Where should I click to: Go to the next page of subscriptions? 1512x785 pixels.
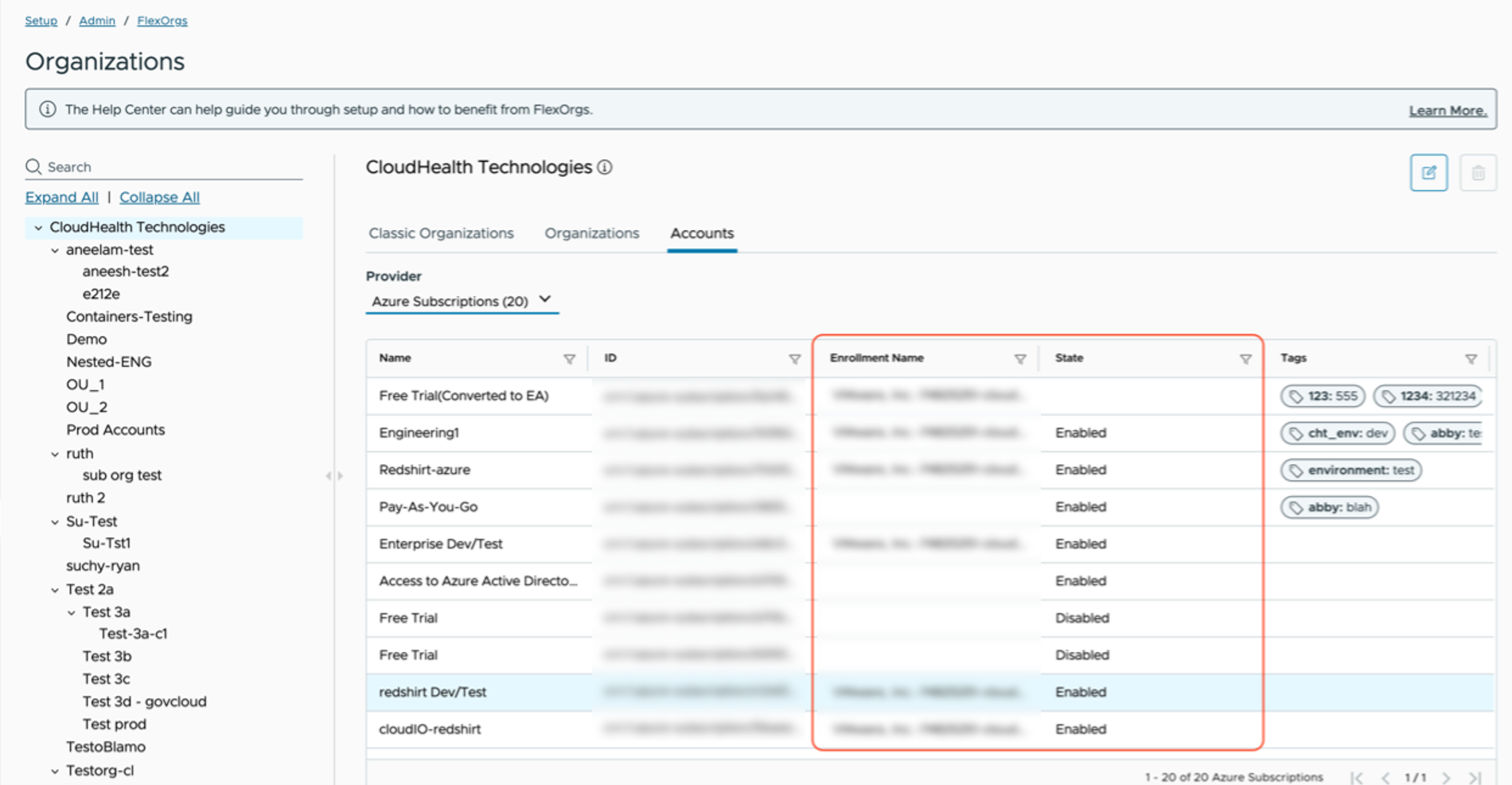point(1446,778)
